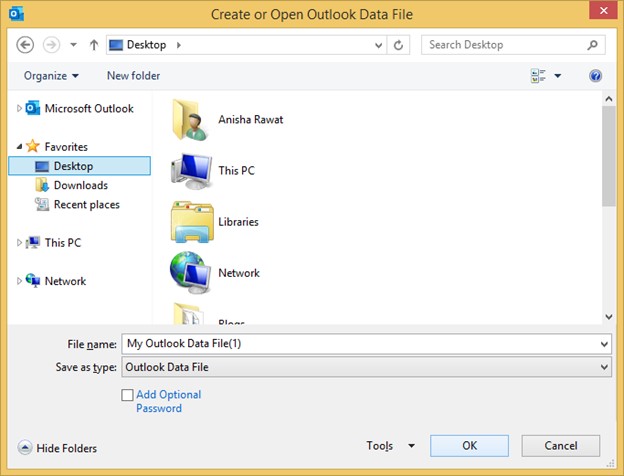Collapse the Favorites group
624x476 pixels.
19,146
